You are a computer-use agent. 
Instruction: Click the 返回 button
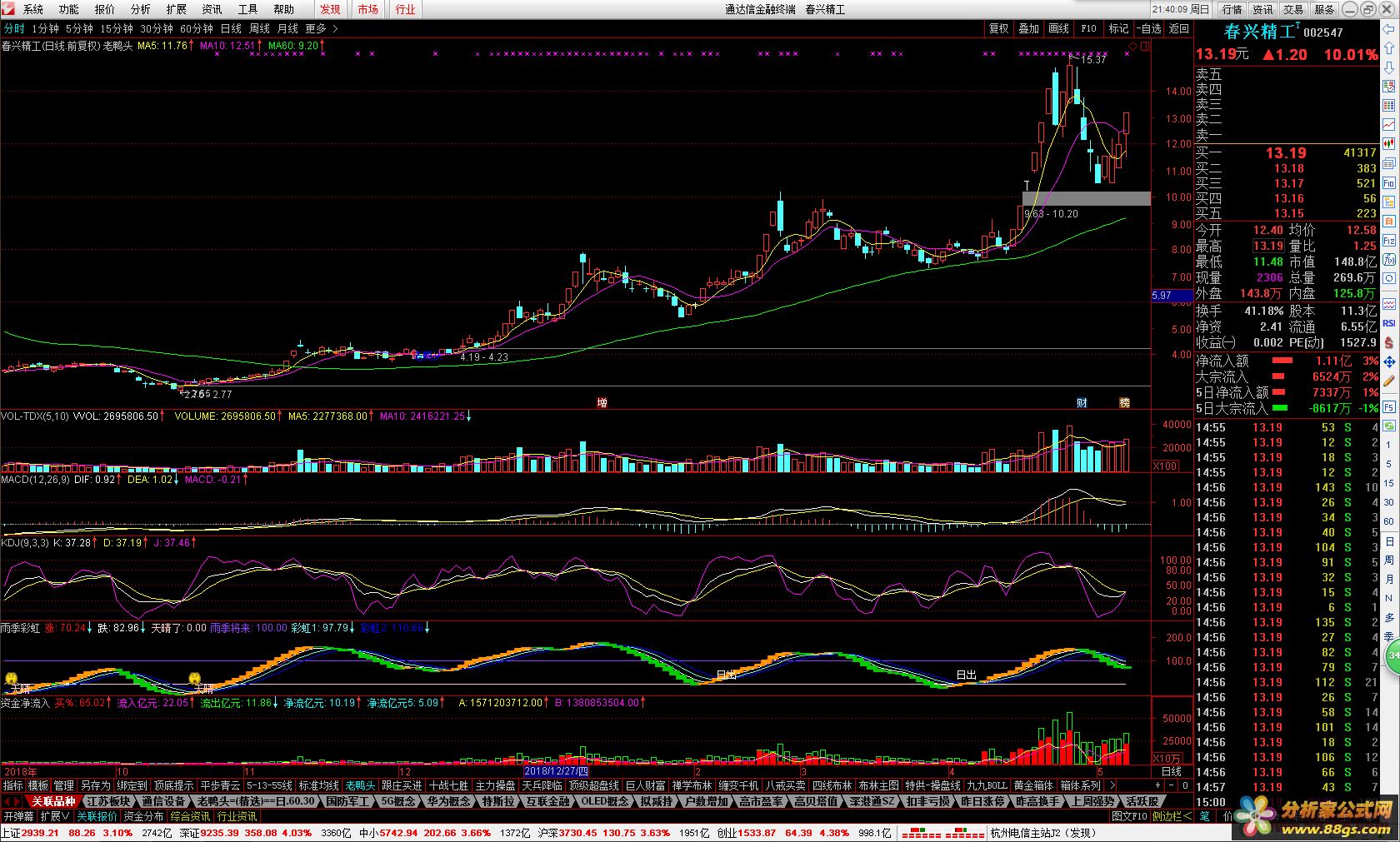click(x=1179, y=28)
